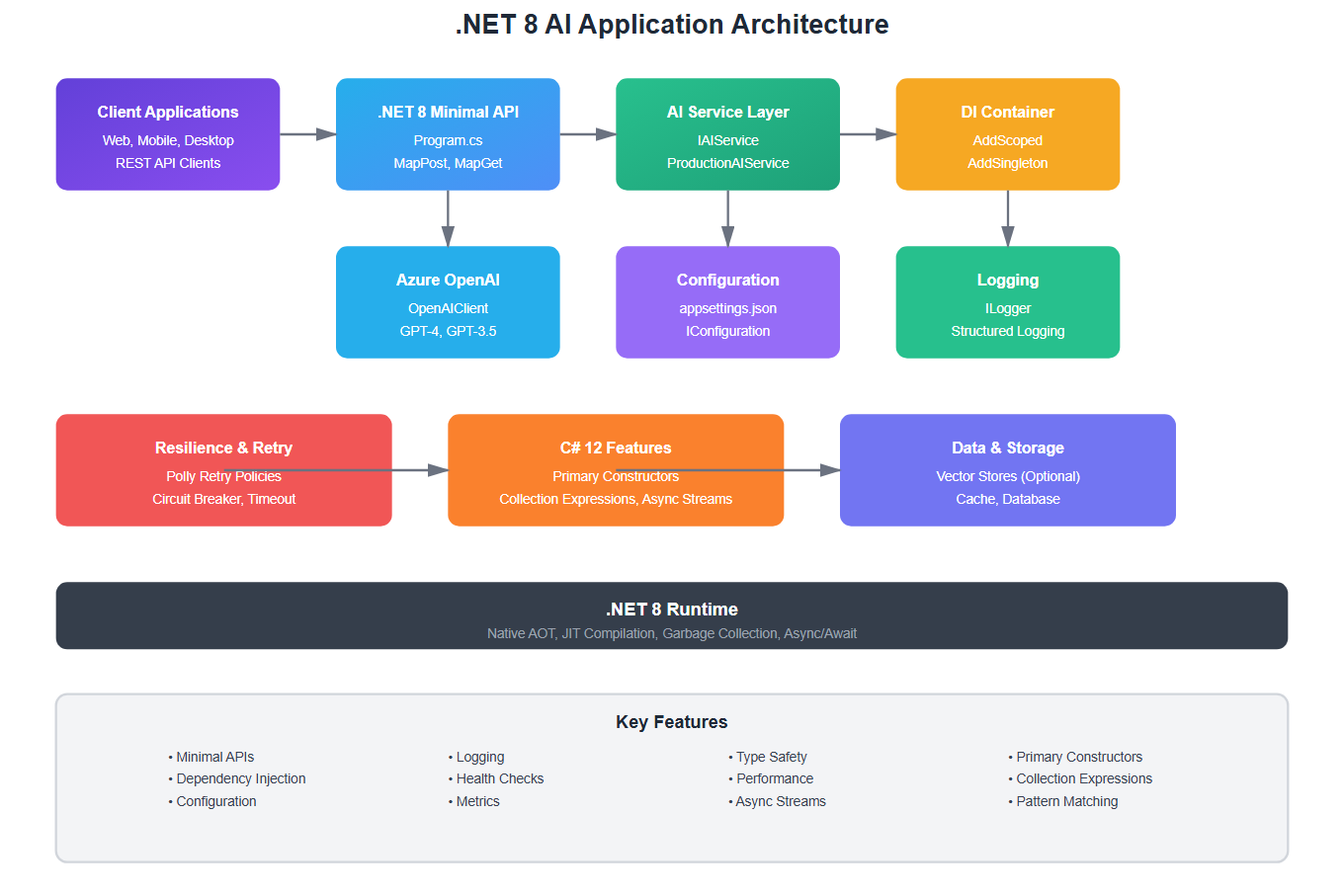Click the AI Service Layer node
The width and height of the screenshot is (1344, 896).
[x=727, y=134]
